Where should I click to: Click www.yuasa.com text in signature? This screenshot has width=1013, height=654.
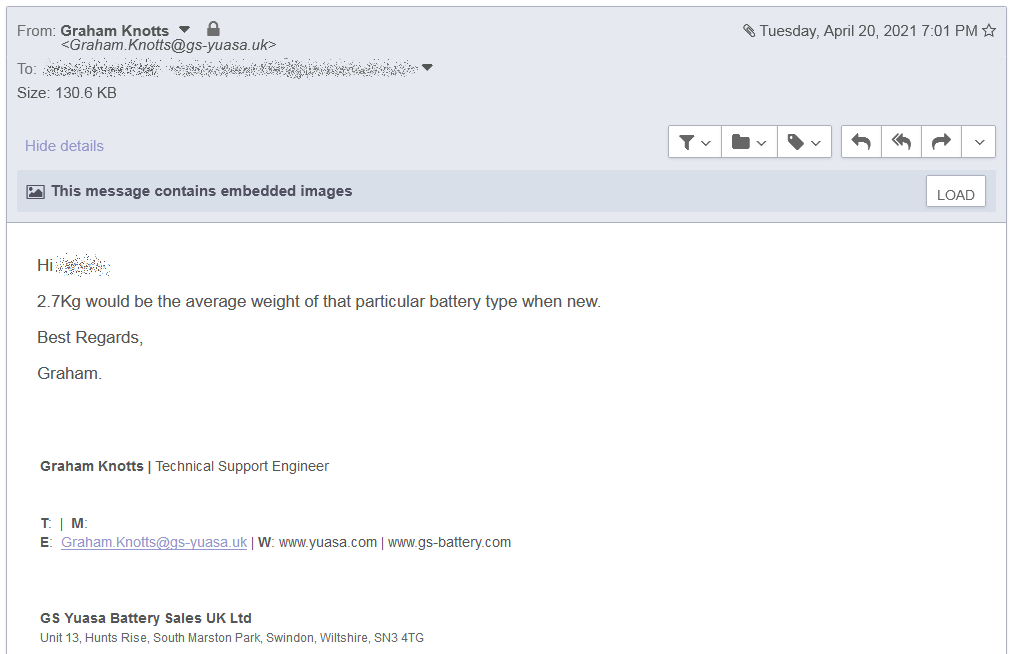pyautogui.click(x=328, y=542)
